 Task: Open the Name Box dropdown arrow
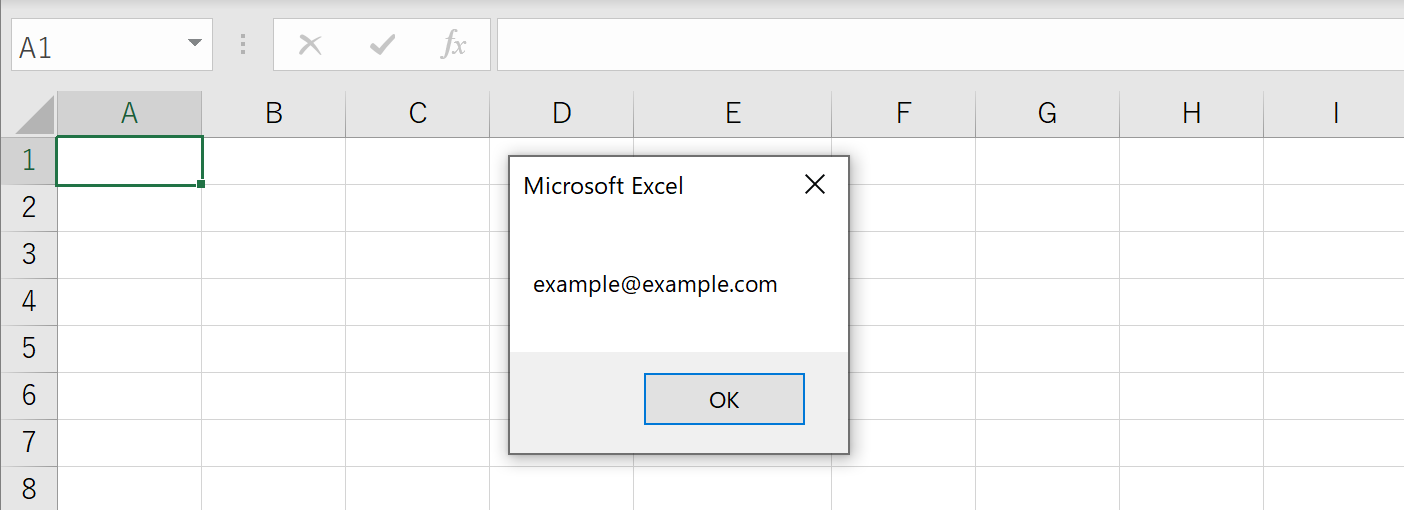pos(194,45)
